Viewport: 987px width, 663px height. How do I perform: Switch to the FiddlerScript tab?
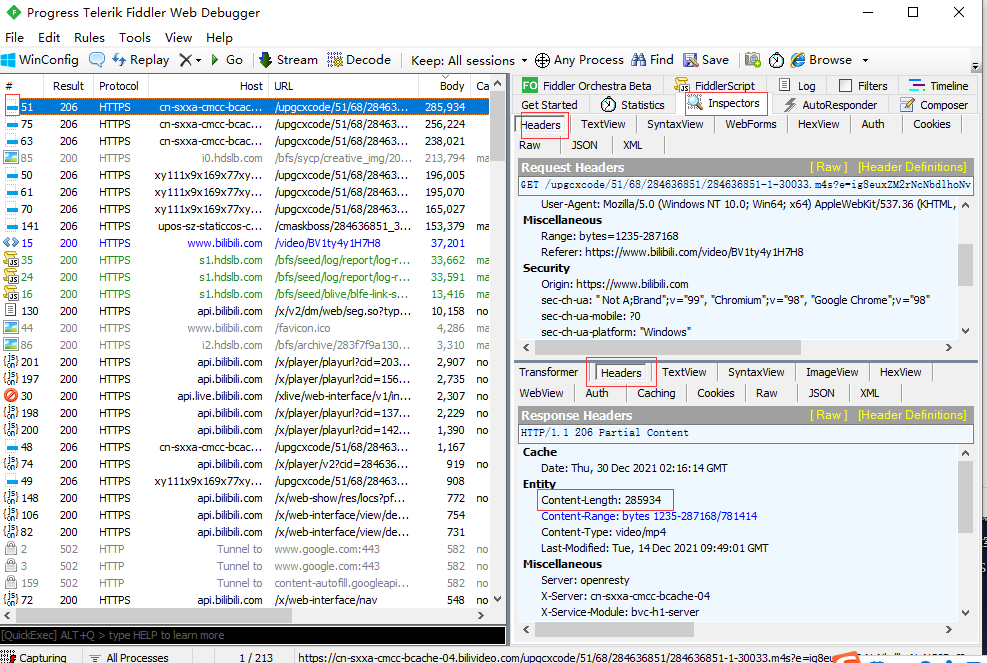click(714, 86)
